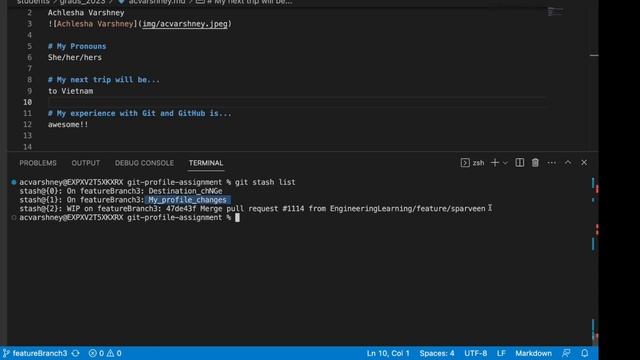The height and width of the screenshot is (360, 640).
Task: Split the terminal panel
Action: (520, 163)
